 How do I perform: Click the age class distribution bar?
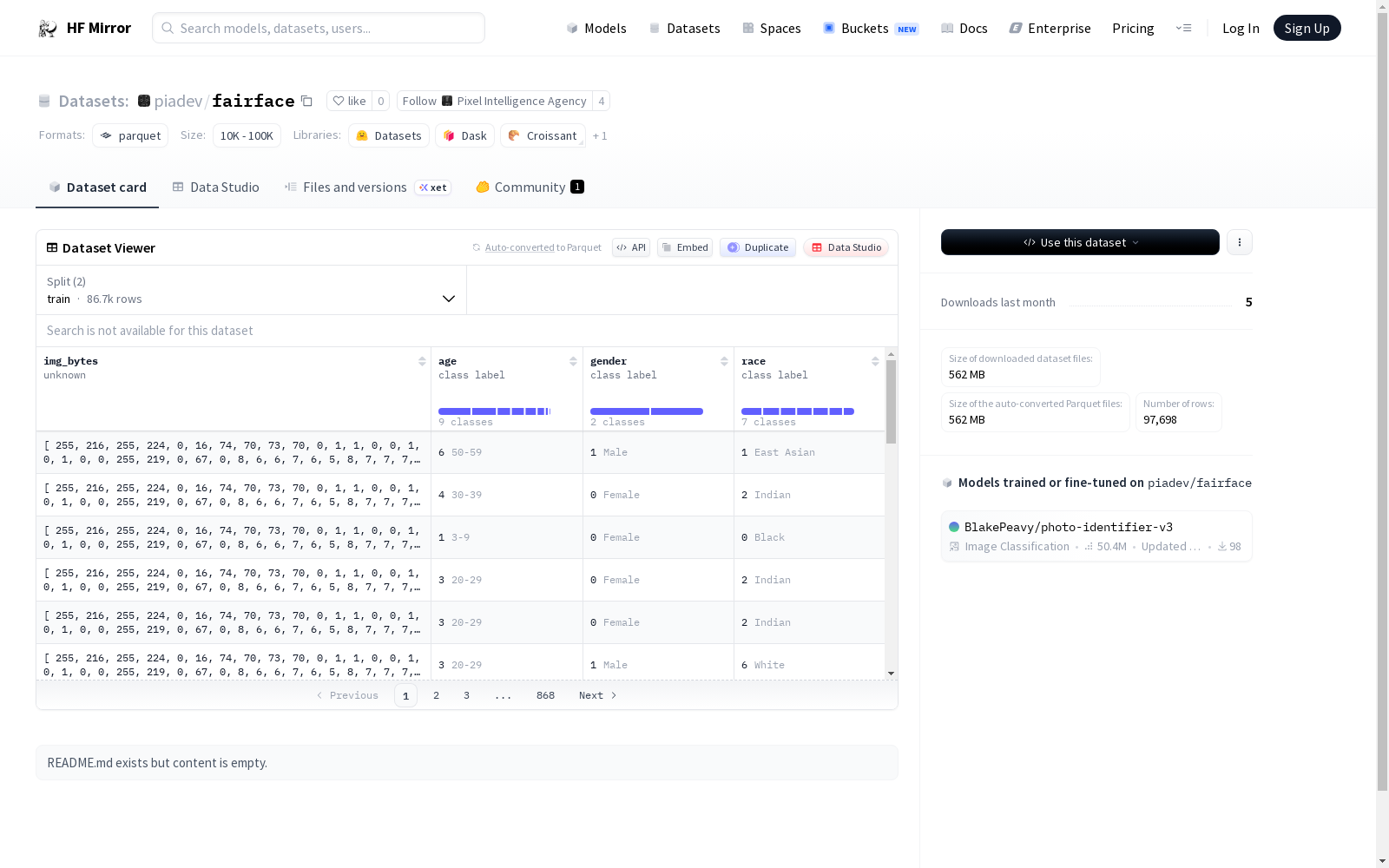coord(494,411)
